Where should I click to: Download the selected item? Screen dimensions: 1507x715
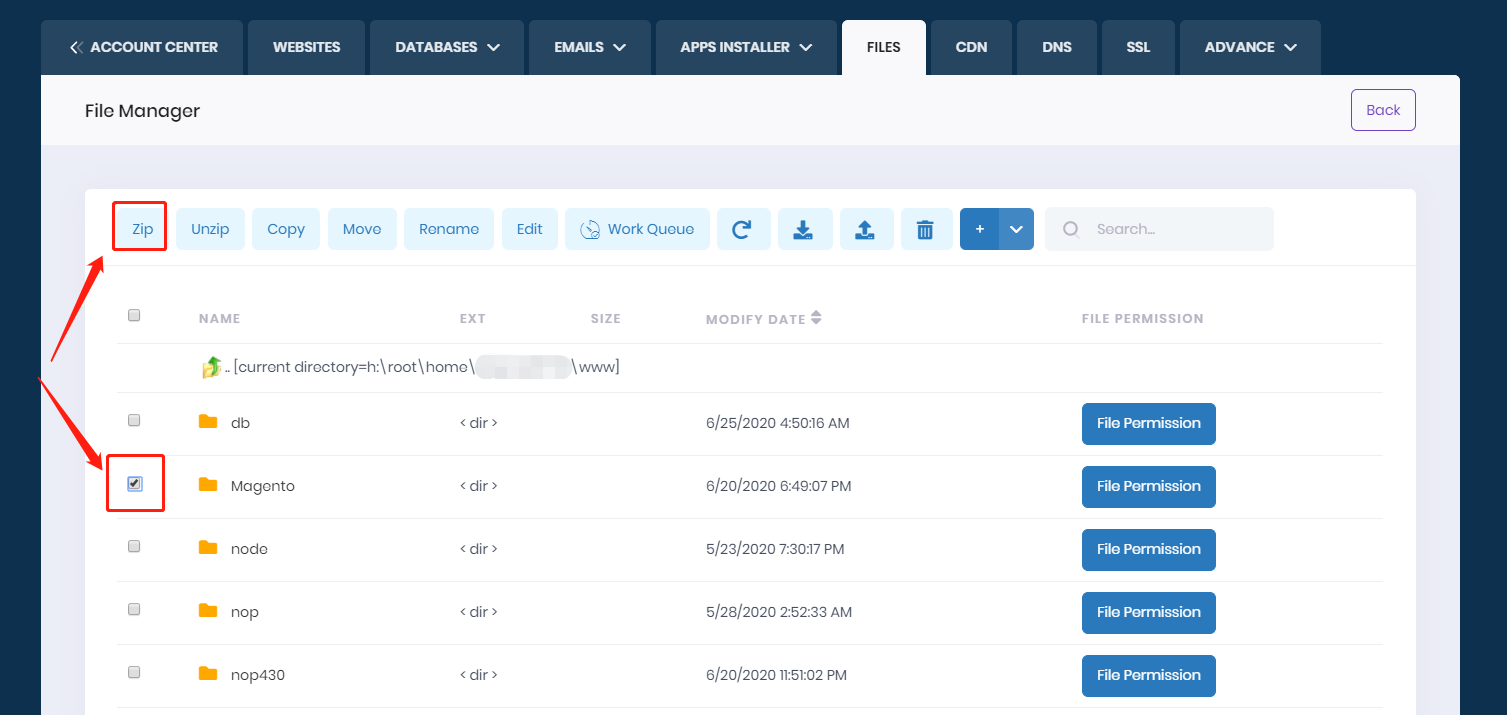tap(805, 229)
